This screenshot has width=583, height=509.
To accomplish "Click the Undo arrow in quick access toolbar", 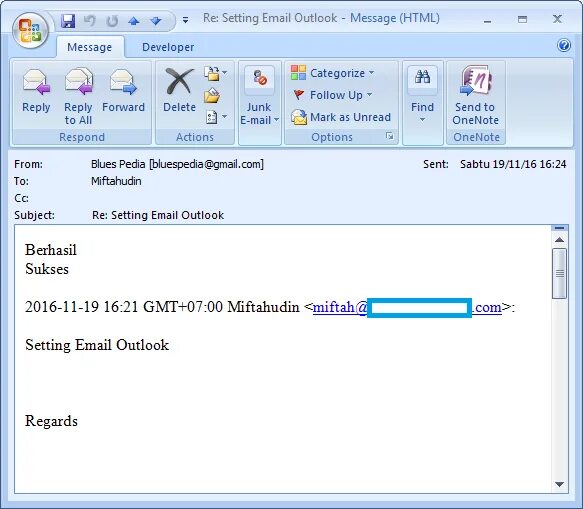I will [x=89, y=21].
